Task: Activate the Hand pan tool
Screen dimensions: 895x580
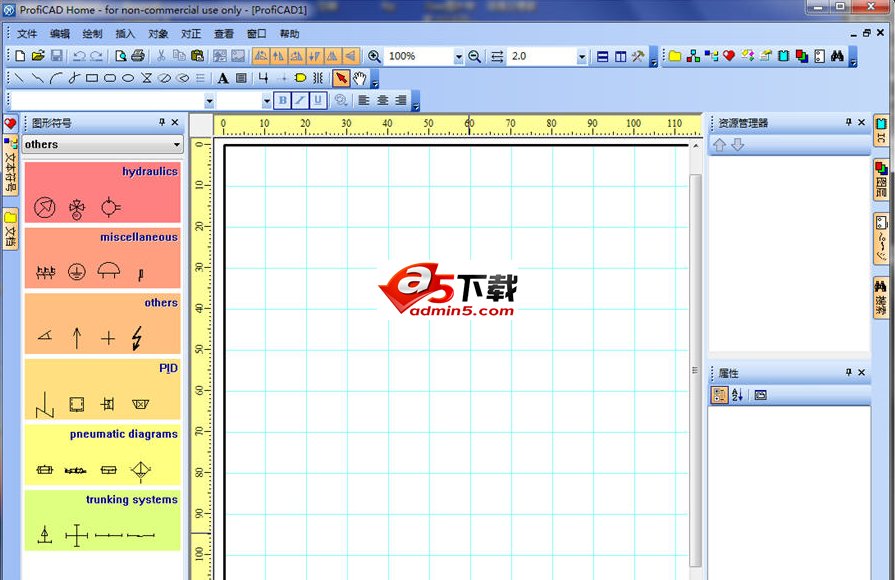Action: pyautogui.click(x=359, y=78)
